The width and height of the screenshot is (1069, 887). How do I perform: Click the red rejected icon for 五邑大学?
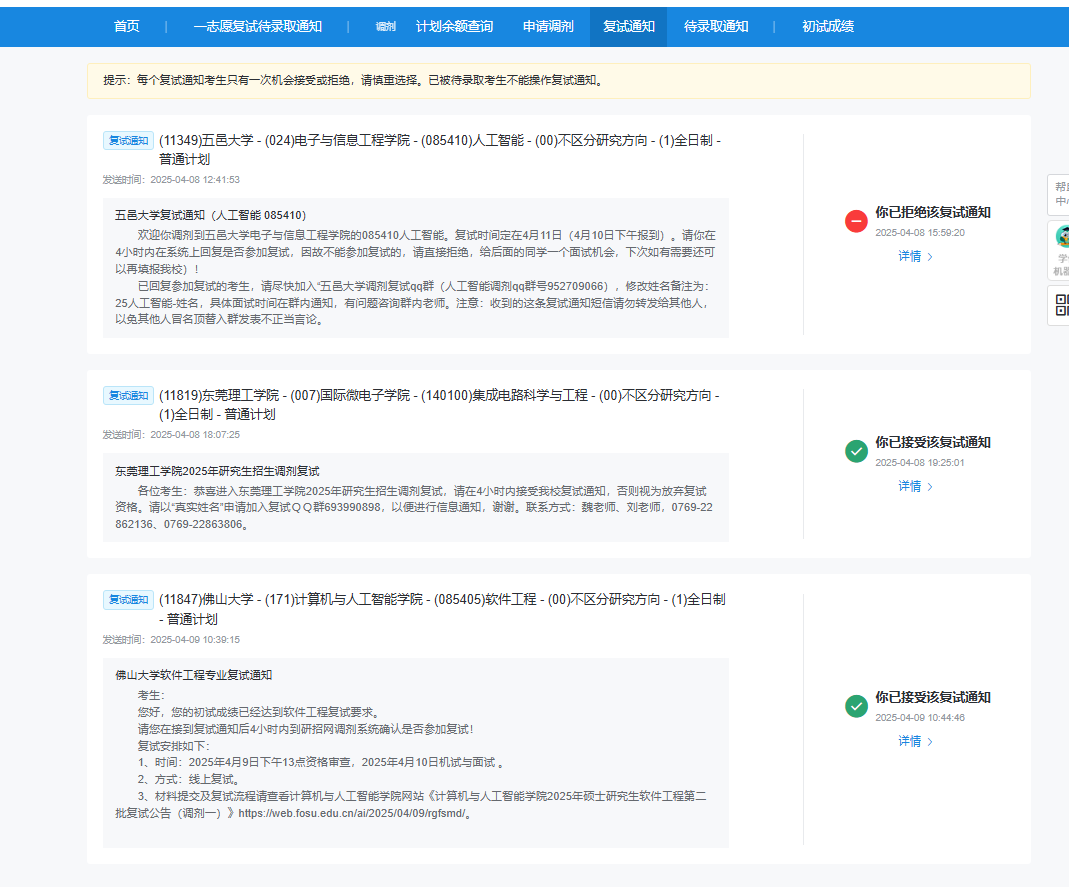coord(856,221)
